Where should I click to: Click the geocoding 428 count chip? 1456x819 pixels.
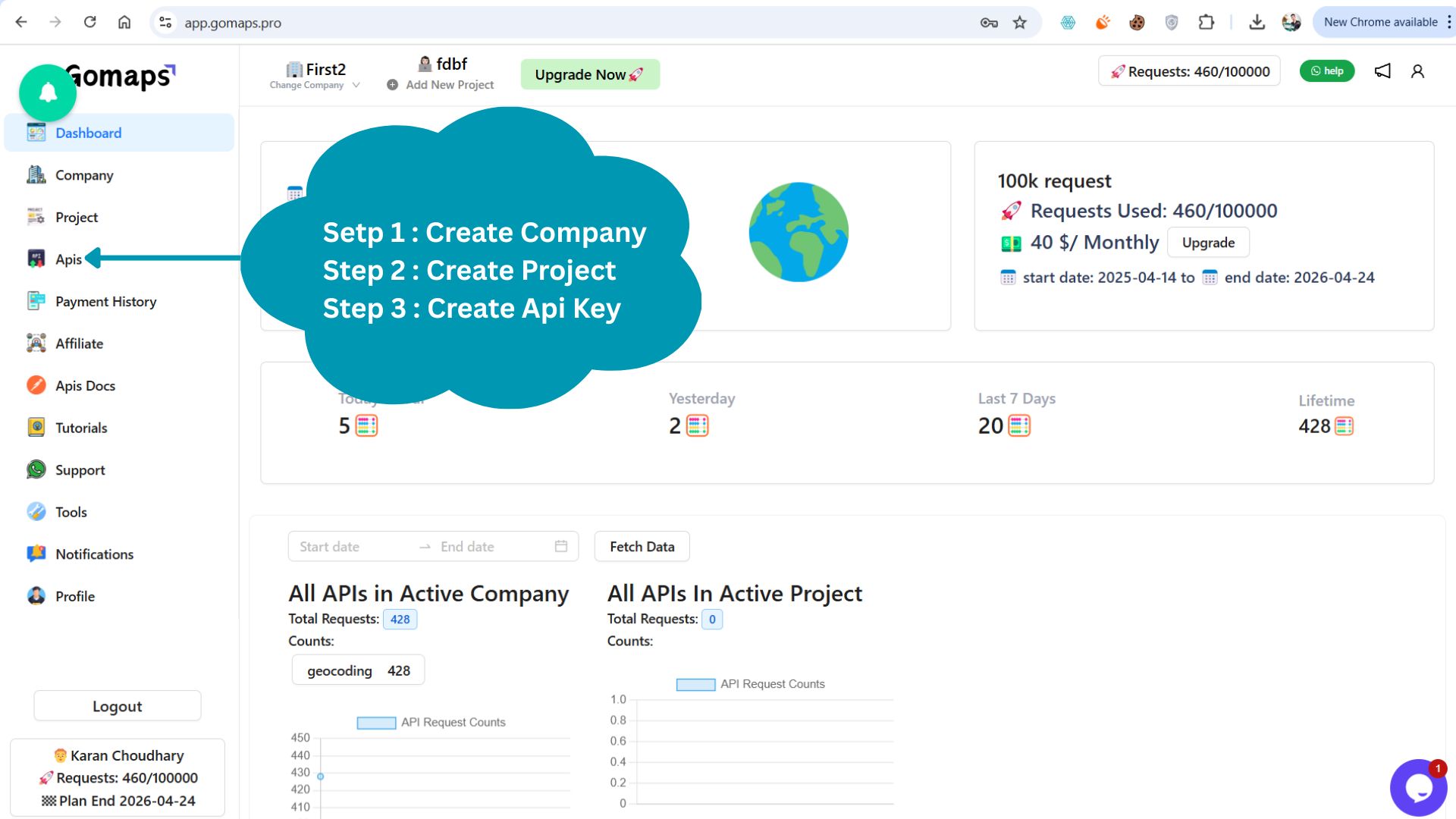pos(358,670)
